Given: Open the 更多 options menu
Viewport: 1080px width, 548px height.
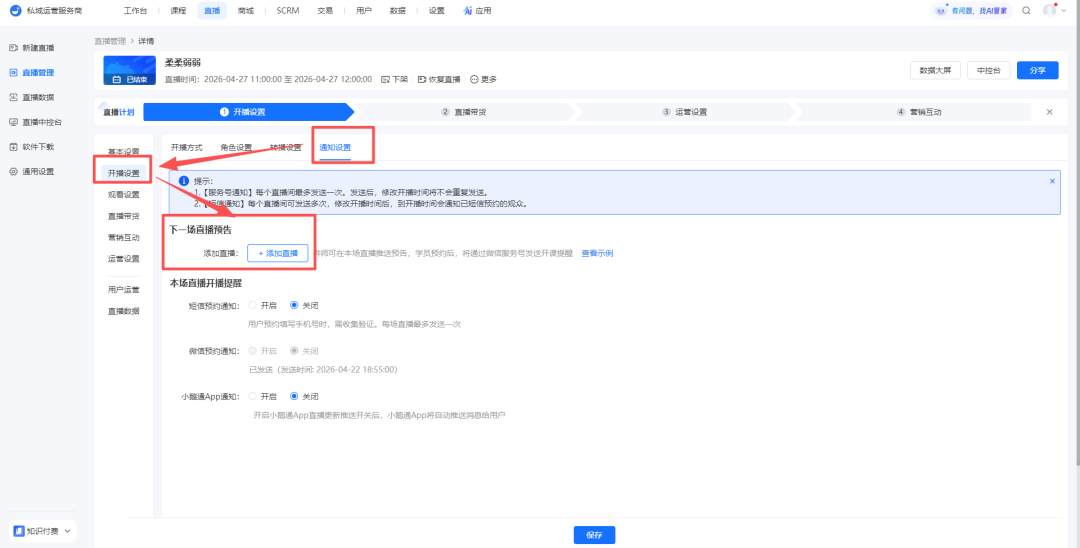Looking at the screenshot, I should [x=484, y=79].
